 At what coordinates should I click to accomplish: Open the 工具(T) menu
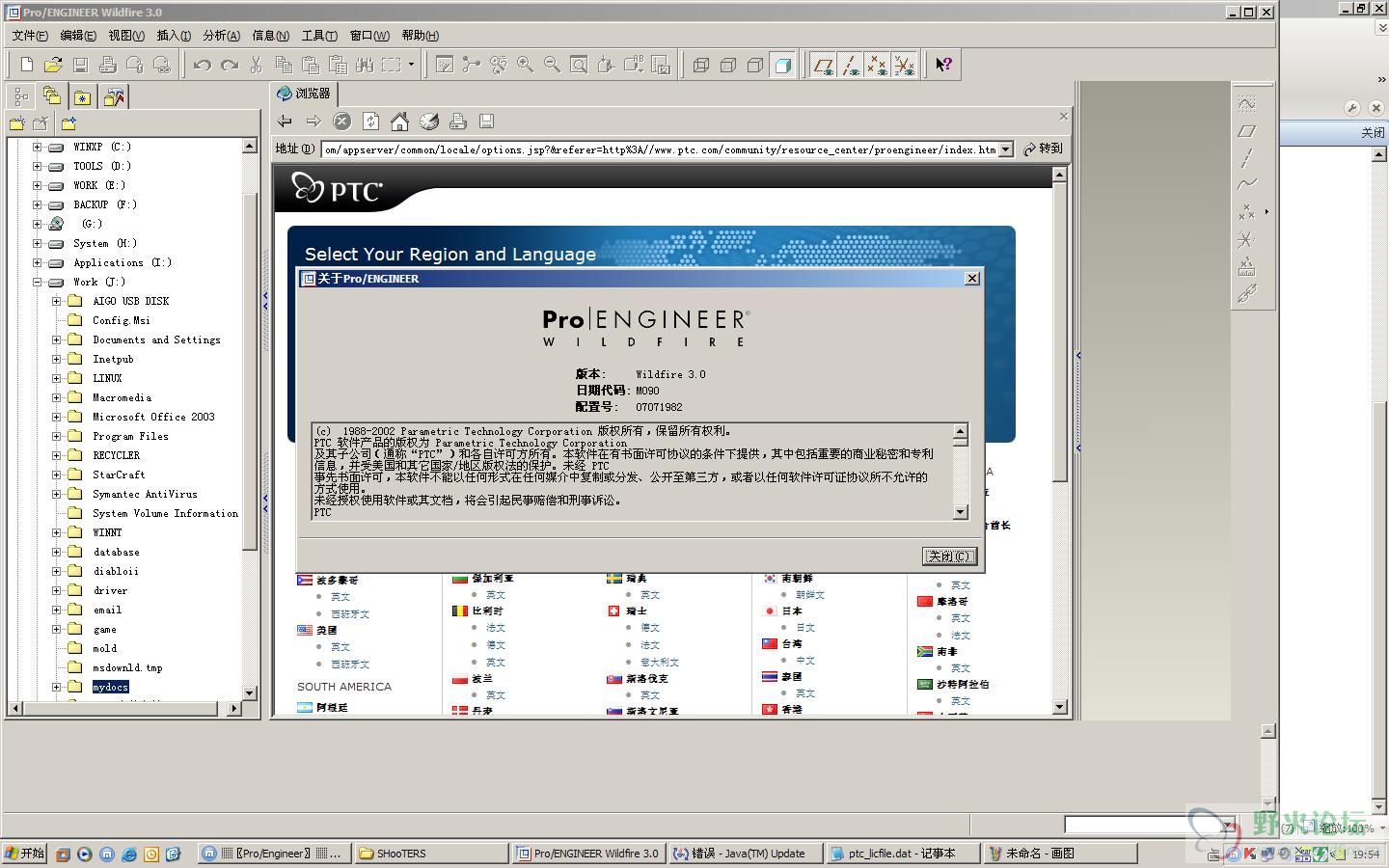pyautogui.click(x=319, y=35)
